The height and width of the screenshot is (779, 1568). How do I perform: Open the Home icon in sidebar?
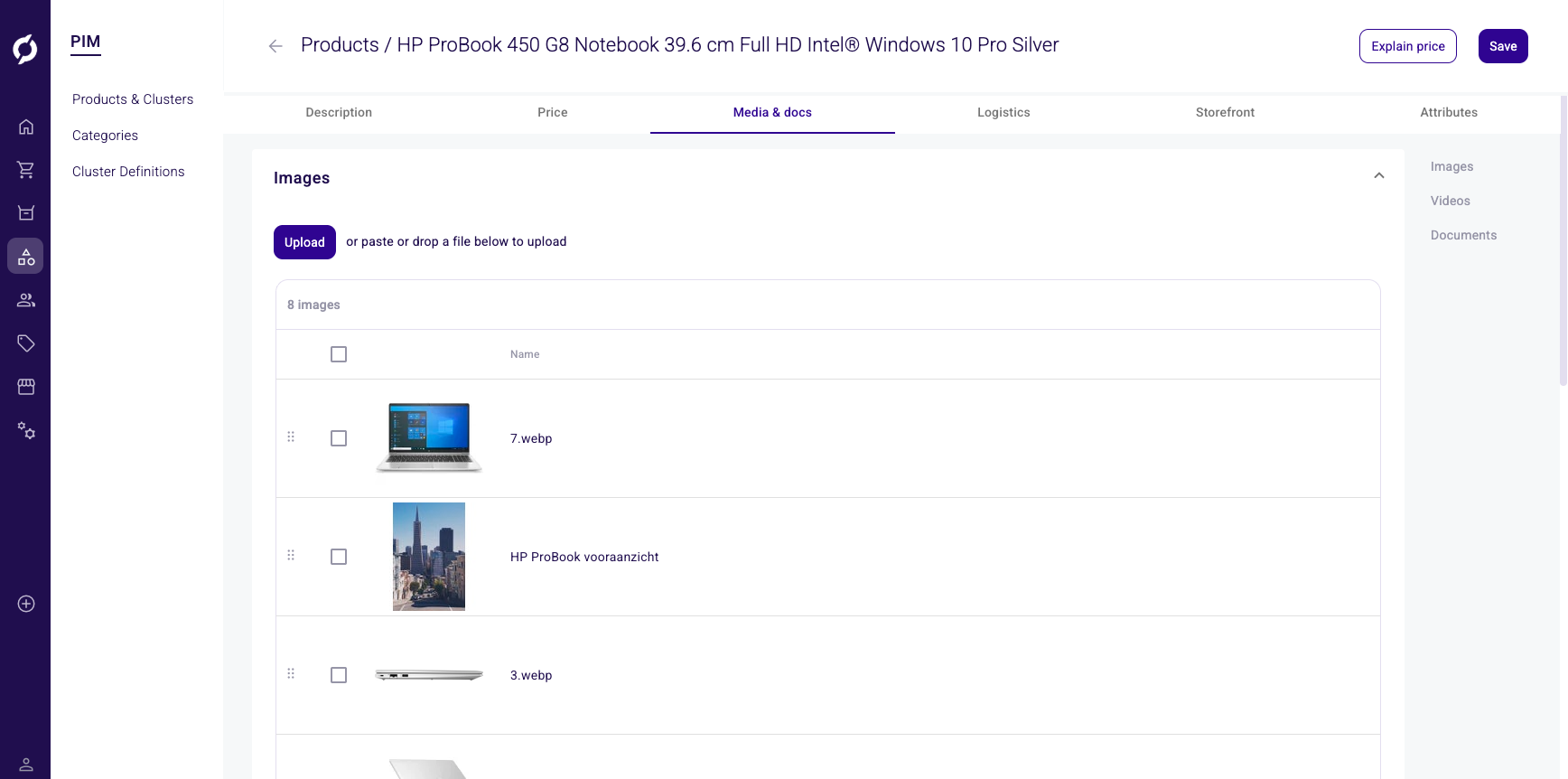click(26, 127)
